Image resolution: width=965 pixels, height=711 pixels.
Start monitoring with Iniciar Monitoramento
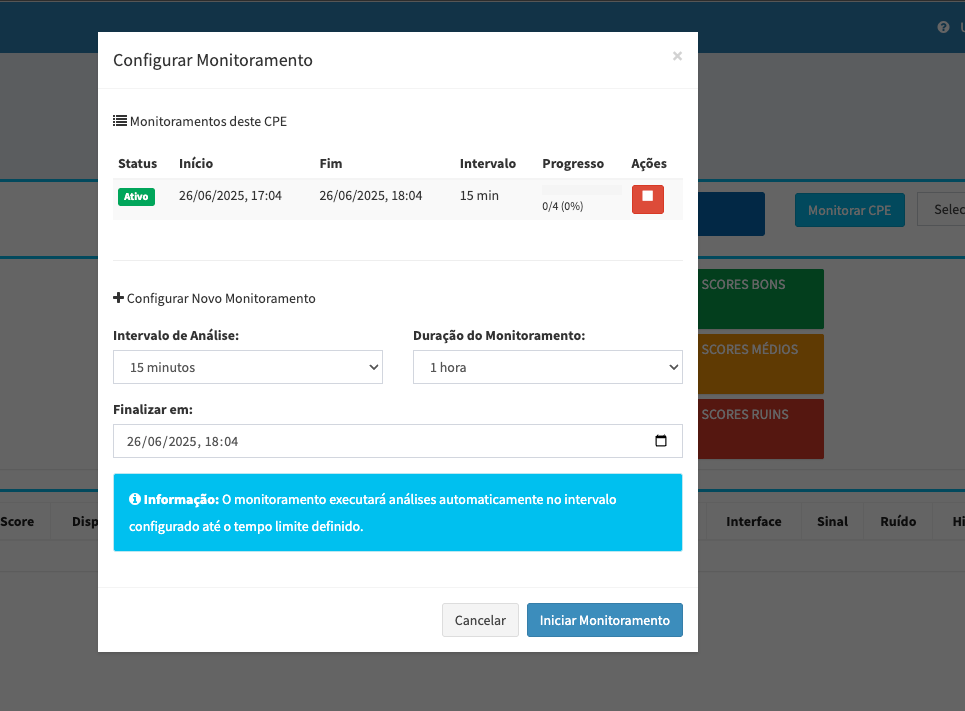pos(604,620)
